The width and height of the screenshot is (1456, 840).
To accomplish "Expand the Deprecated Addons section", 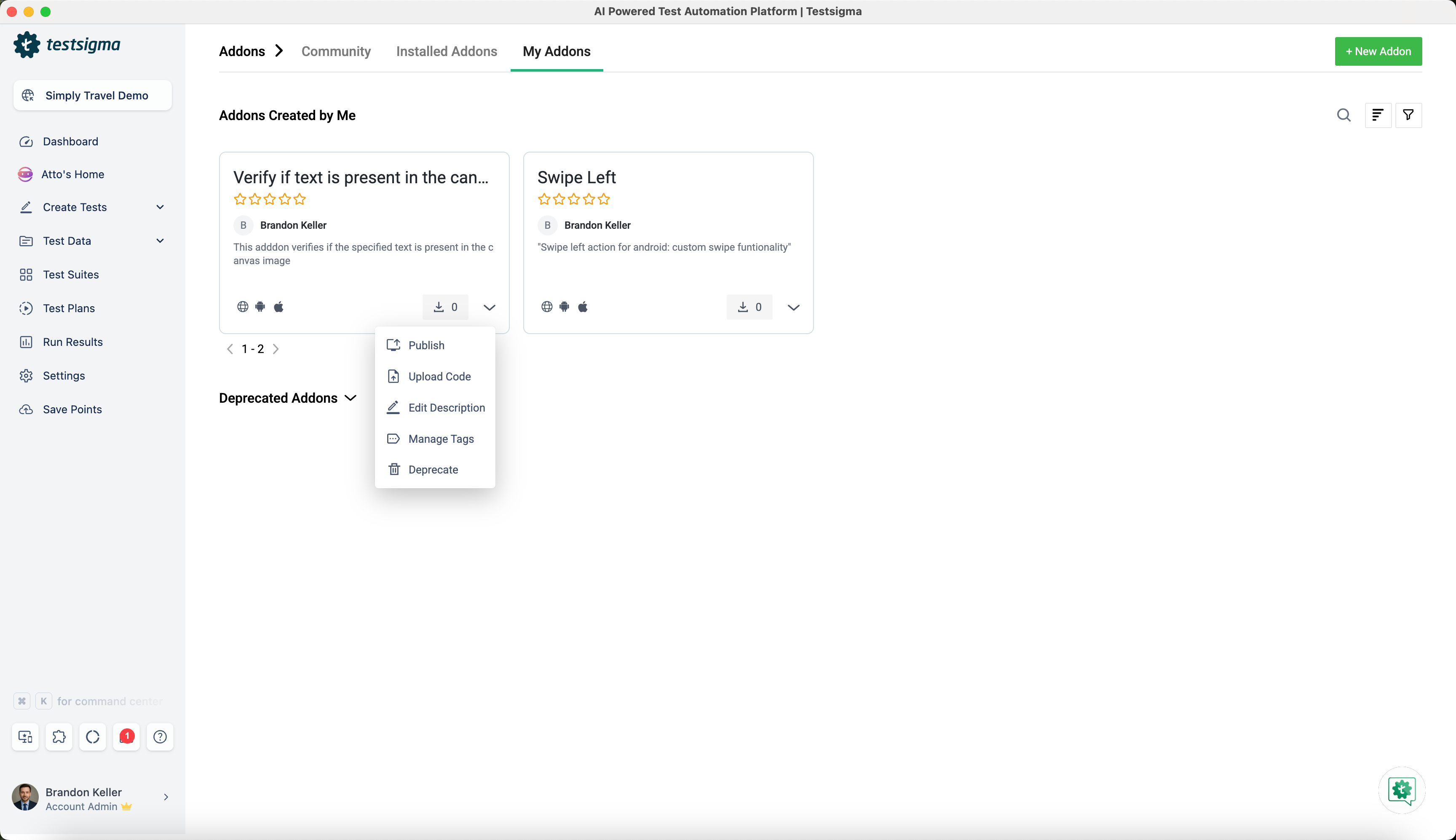I will (x=350, y=398).
